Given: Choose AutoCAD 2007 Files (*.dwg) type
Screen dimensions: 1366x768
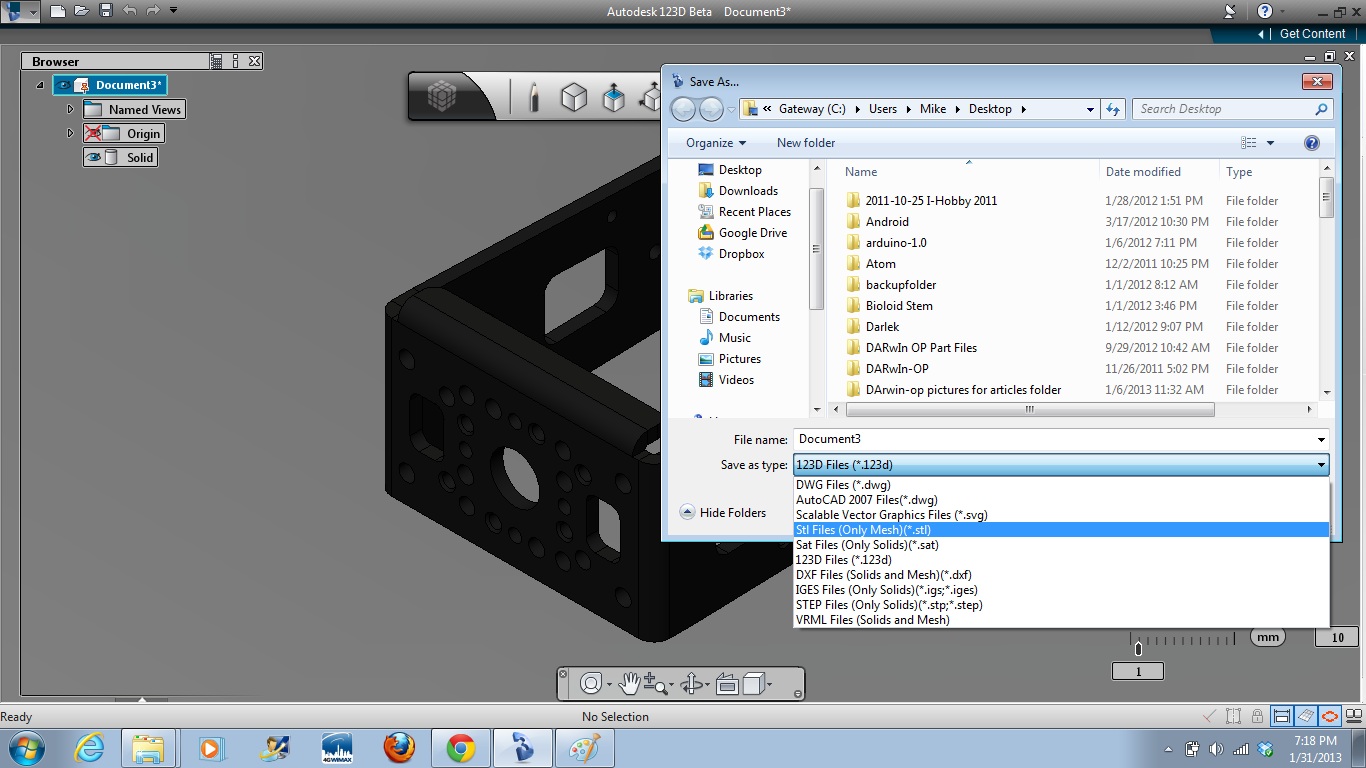Looking at the screenshot, I should tap(1061, 500).
